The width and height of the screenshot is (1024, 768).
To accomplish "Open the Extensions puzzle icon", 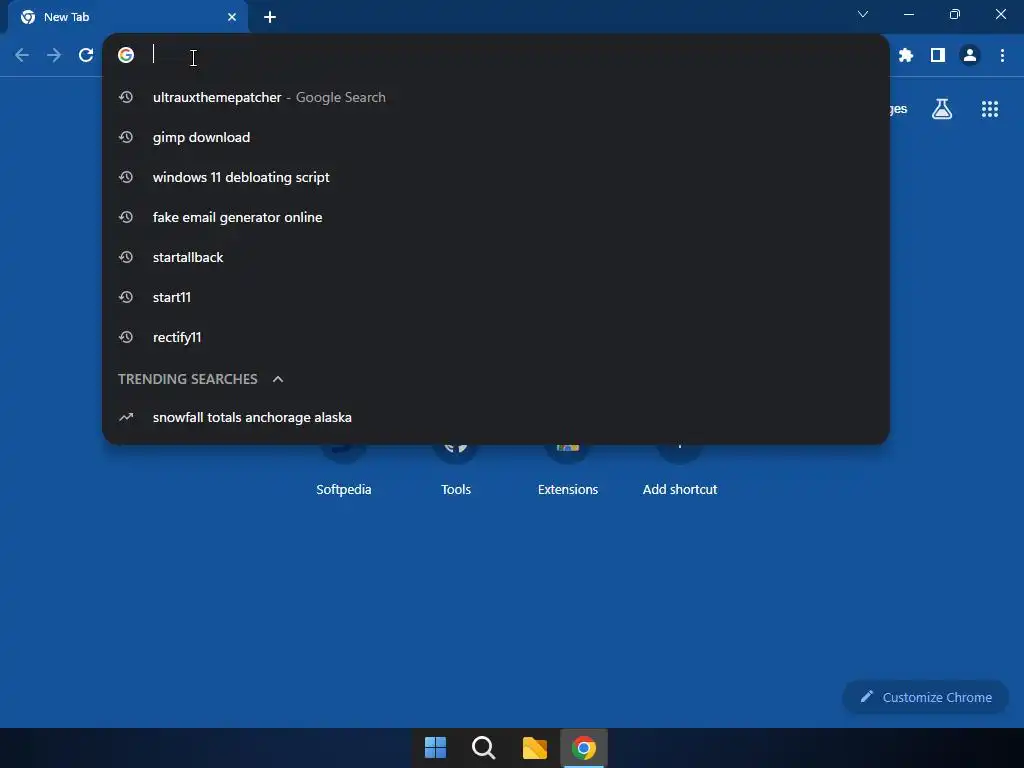I will pos(905,55).
